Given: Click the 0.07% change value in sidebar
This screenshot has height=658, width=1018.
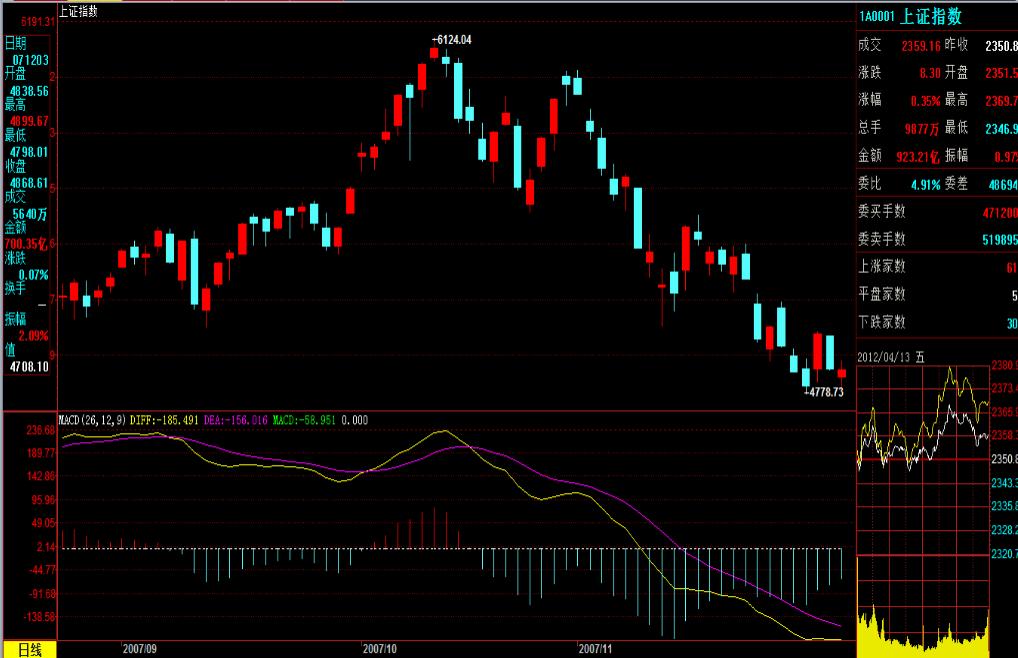Looking at the screenshot, I should click(x=34, y=275).
